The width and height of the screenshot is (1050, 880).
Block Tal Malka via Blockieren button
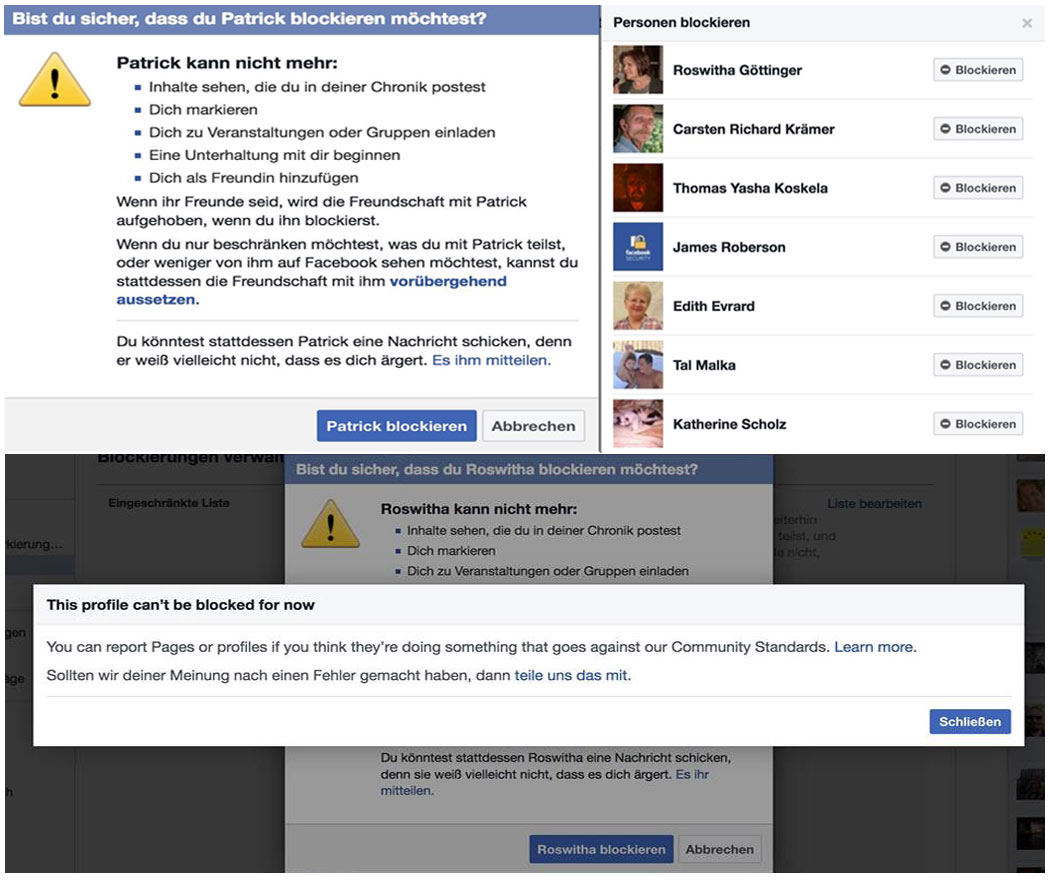click(978, 364)
